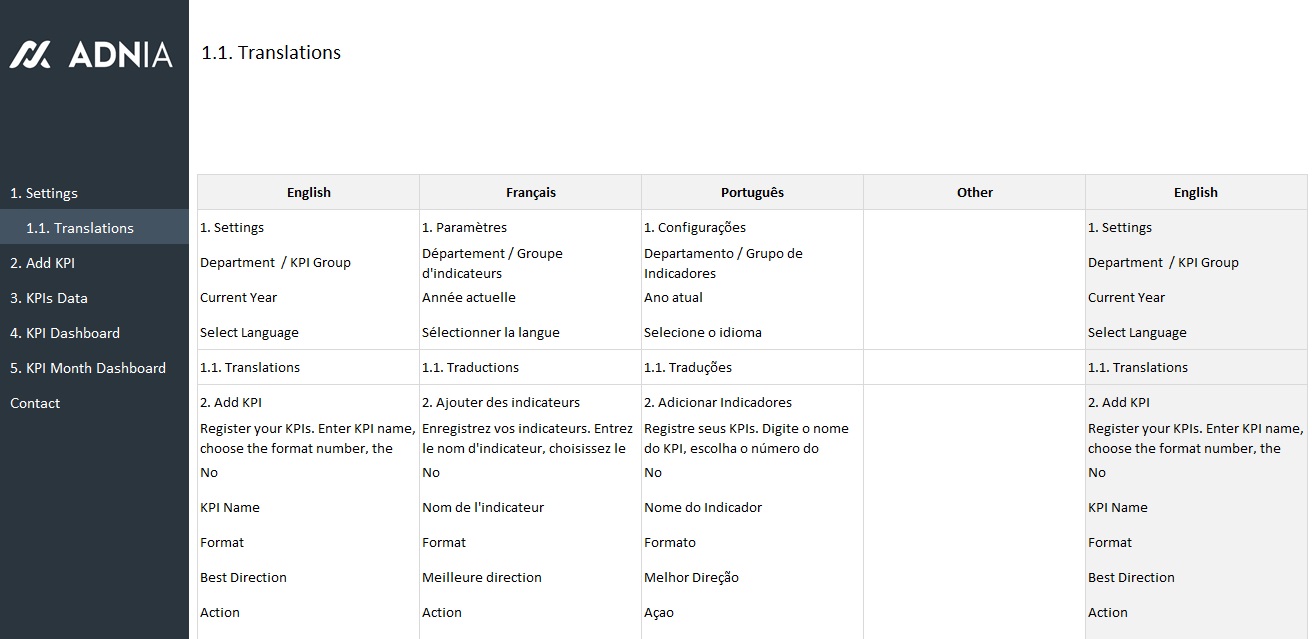Click the Portuguese cell 'Nome do Indicador'
This screenshot has height=639, width=1312.
[x=703, y=507]
